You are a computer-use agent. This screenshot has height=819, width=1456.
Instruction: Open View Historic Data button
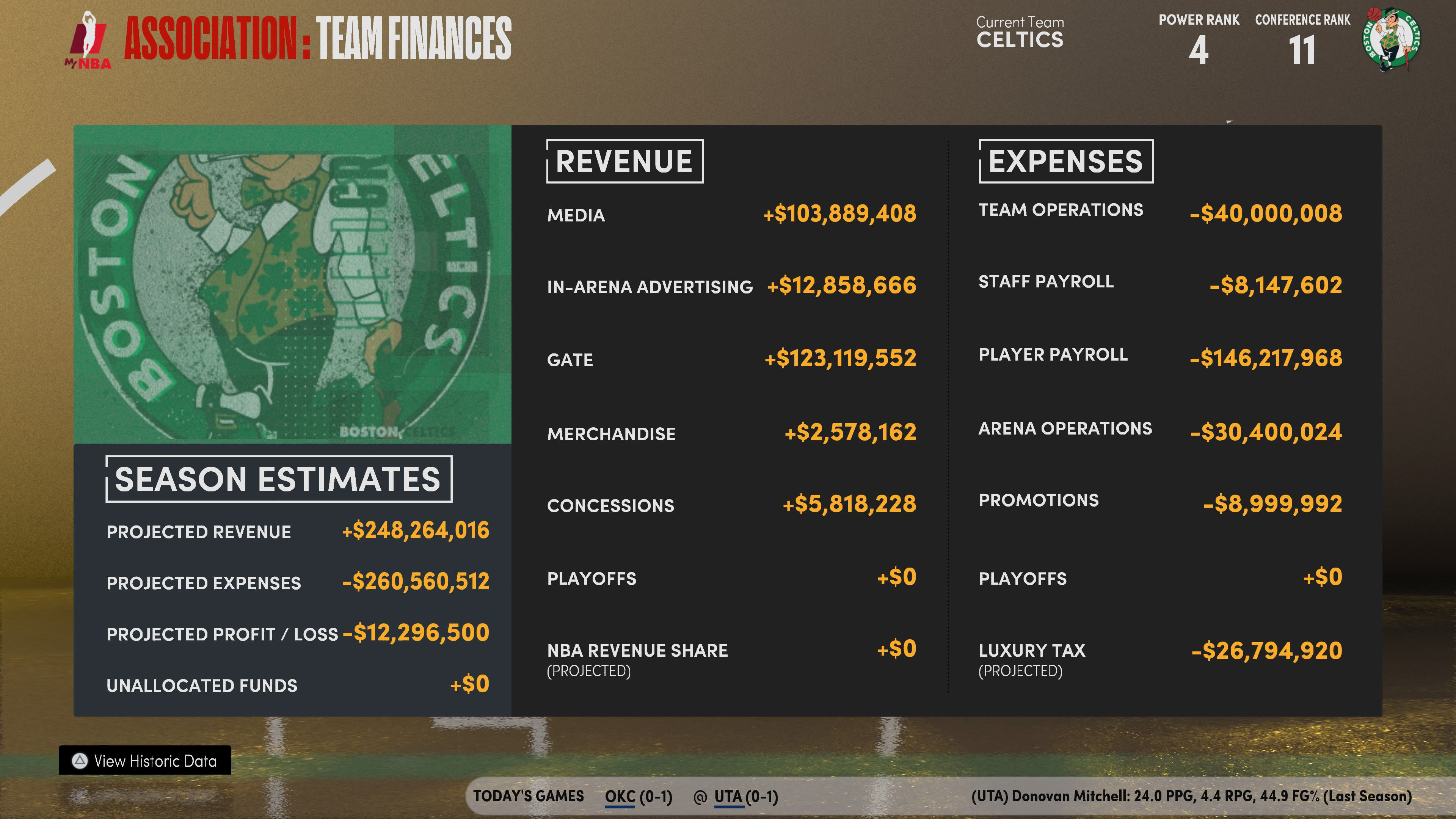pyautogui.click(x=145, y=760)
